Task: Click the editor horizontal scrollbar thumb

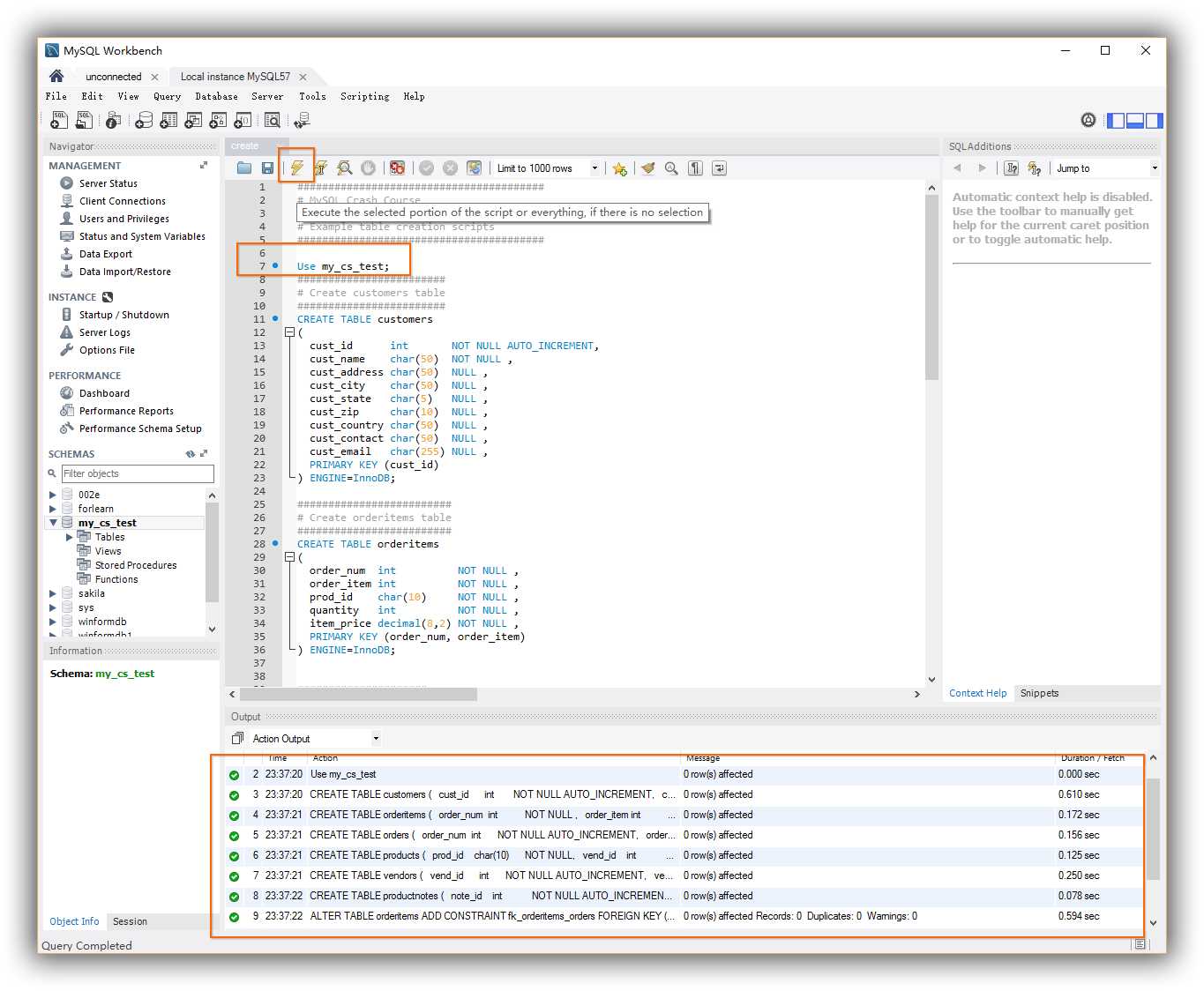Action: (x=358, y=695)
